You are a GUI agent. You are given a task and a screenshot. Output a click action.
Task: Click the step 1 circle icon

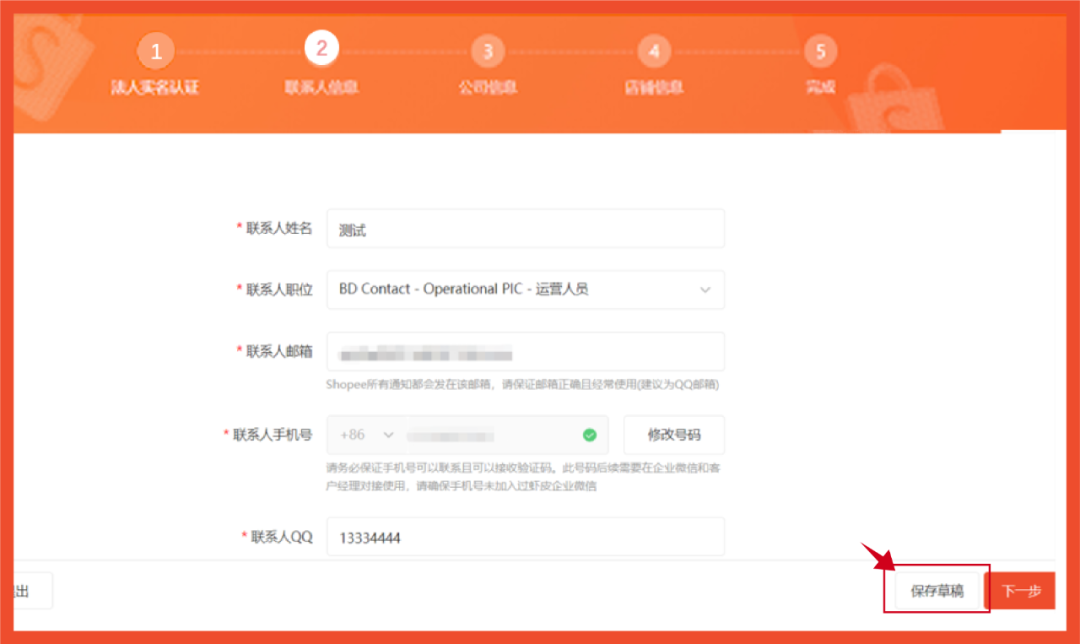coord(155,50)
